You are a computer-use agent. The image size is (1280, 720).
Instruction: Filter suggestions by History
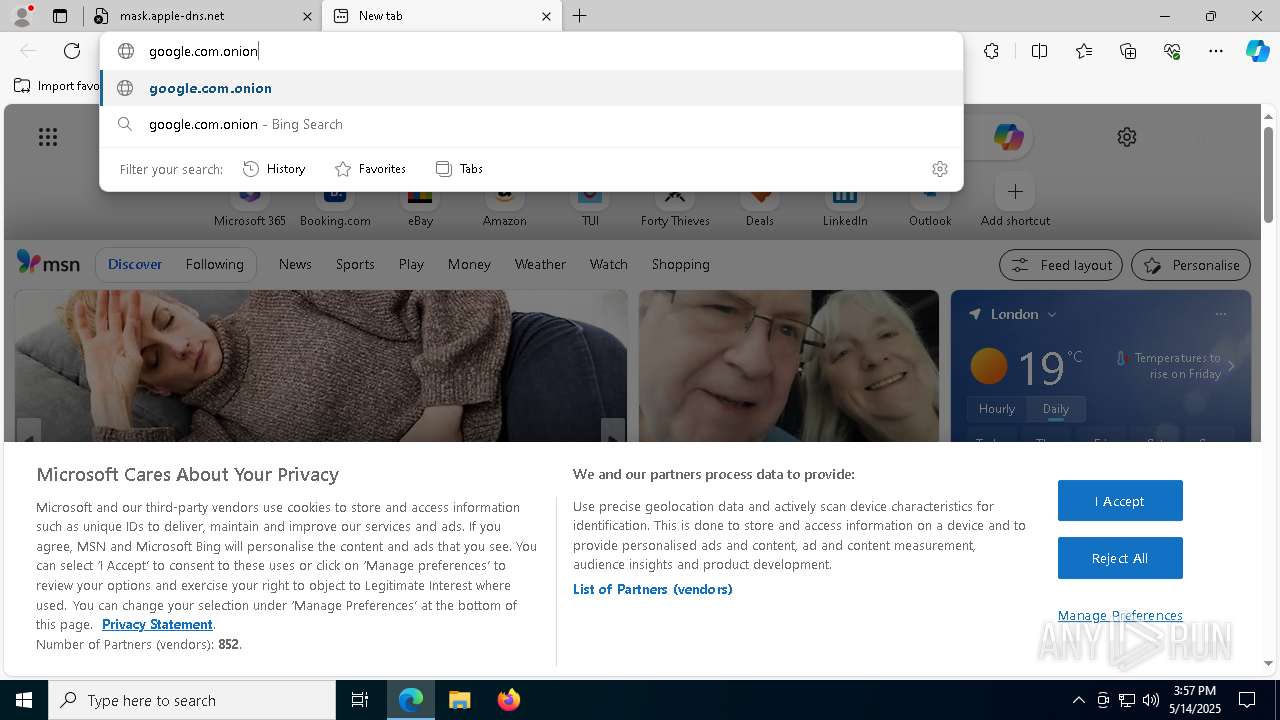(x=274, y=169)
